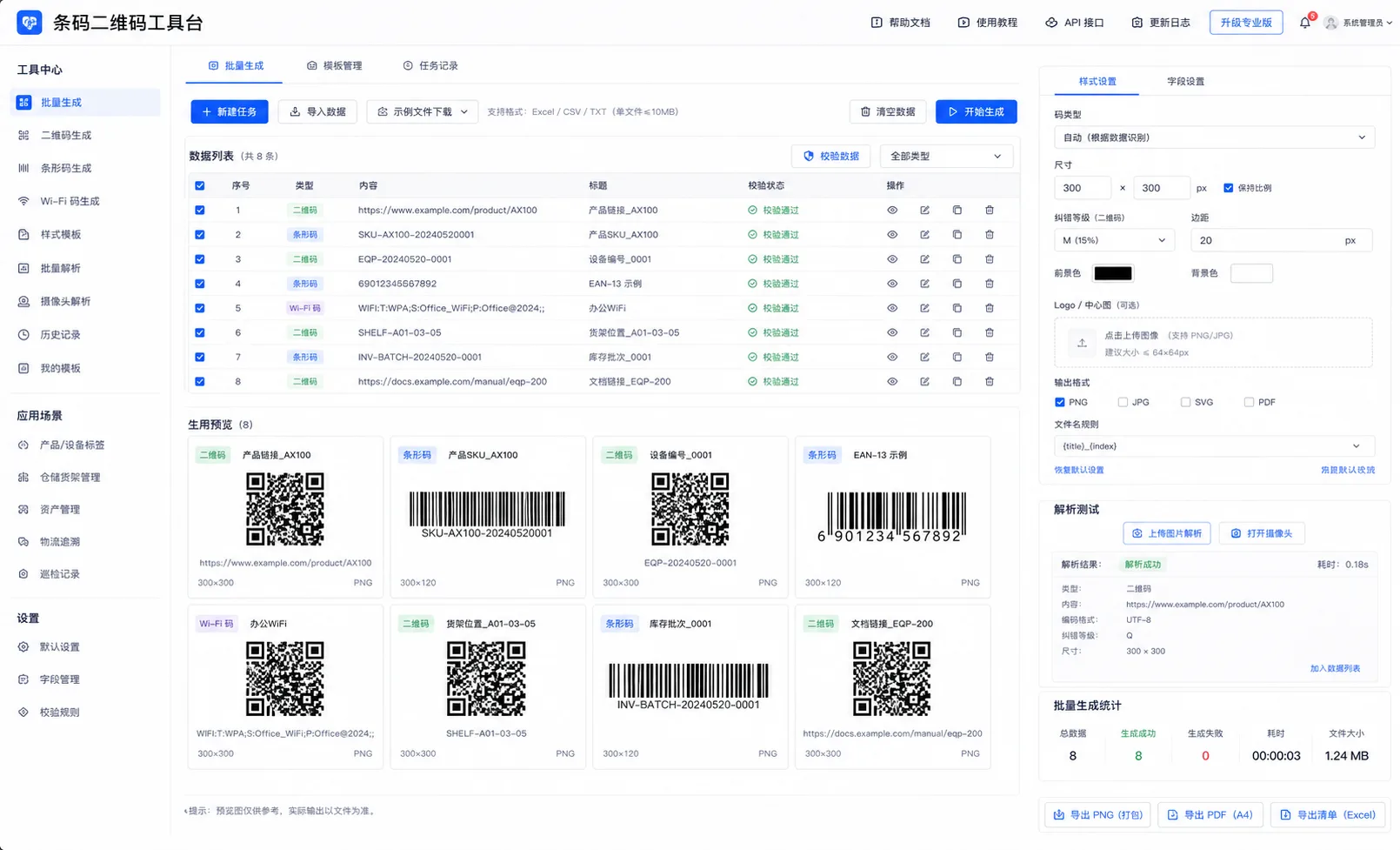Uncheck row 3 checkbox
1400x850 pixels.
[200, 259]
